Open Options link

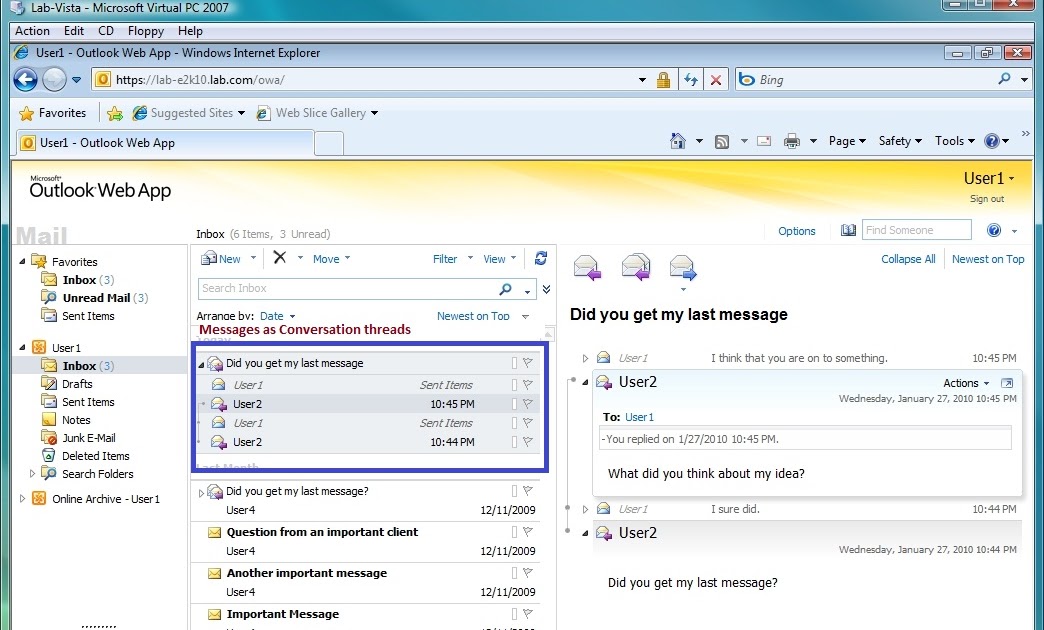click(796, 231)
